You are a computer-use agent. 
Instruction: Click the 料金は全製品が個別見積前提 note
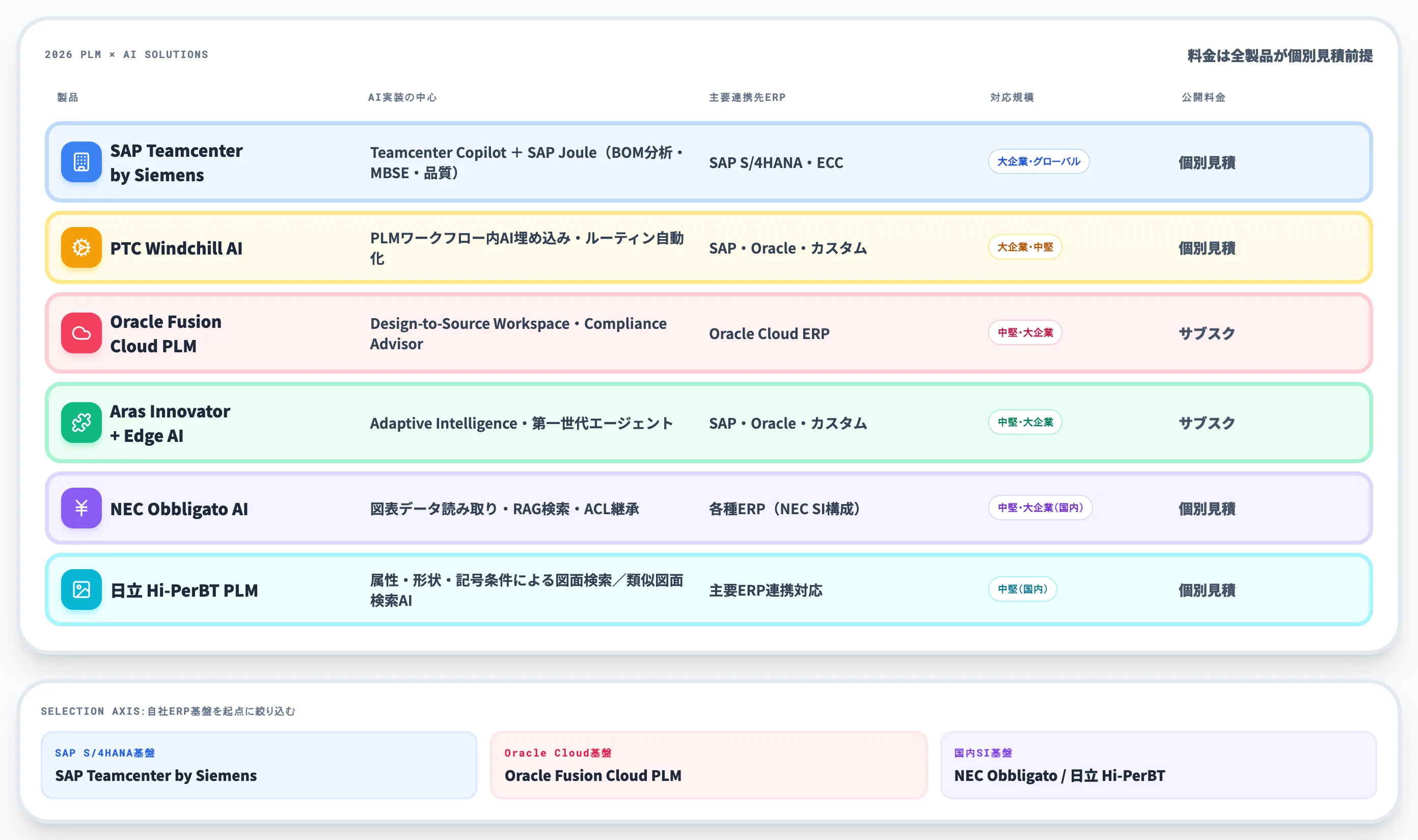pyautogui.click(x=1280, y=55)
